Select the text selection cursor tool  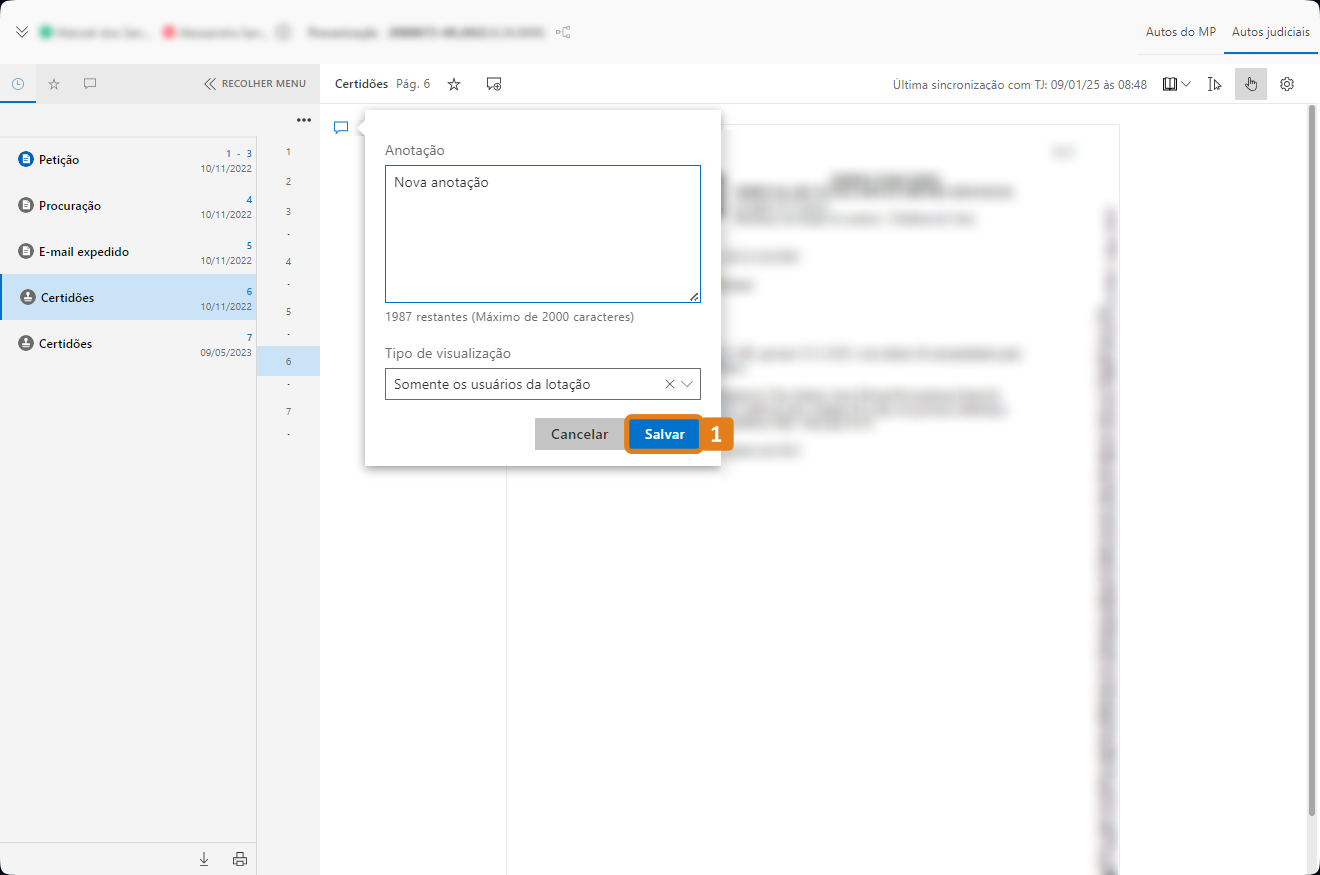click(x=1215, y=84)
